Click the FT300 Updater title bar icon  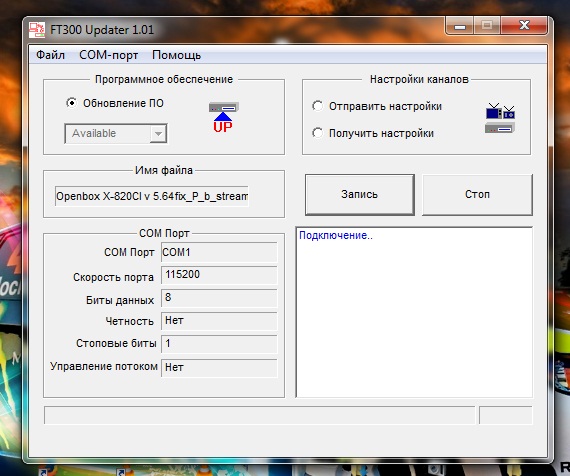tap(37, 30)
